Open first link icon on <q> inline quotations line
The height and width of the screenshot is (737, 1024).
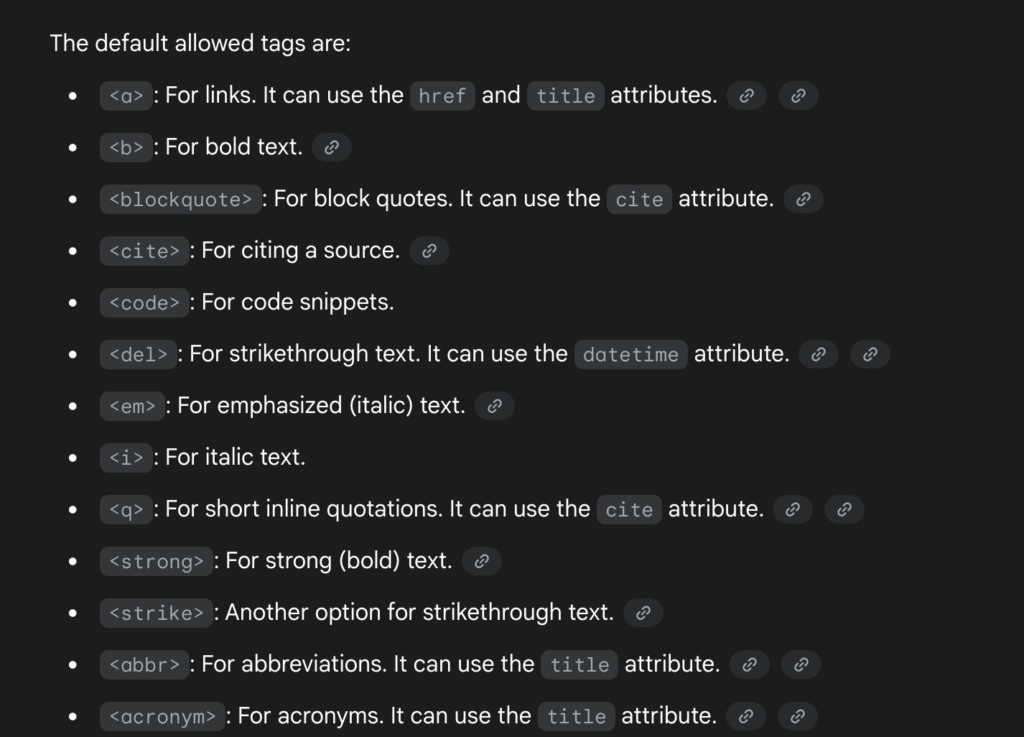[793, 509]
